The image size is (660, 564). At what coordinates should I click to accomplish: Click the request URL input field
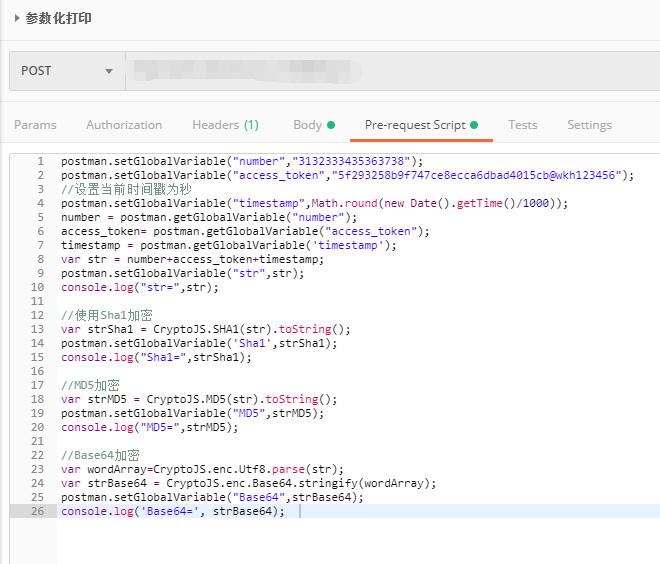pyautogui.click(x=392, y=71)
